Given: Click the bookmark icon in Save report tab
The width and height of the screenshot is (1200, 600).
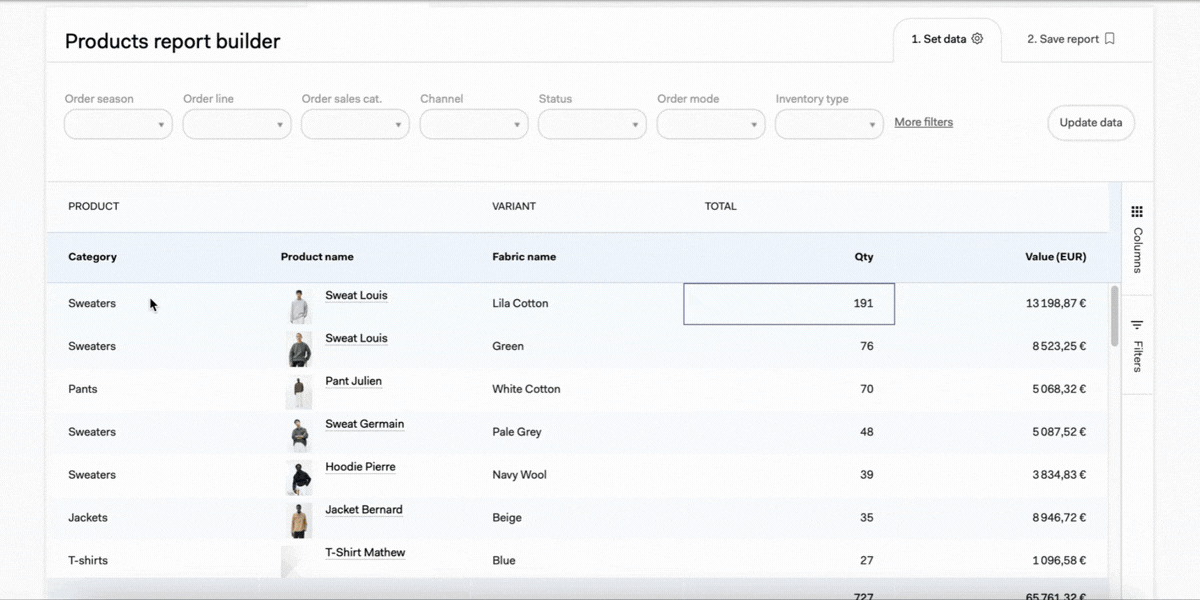Looking at the screenshot, I should coord(1110,39).
